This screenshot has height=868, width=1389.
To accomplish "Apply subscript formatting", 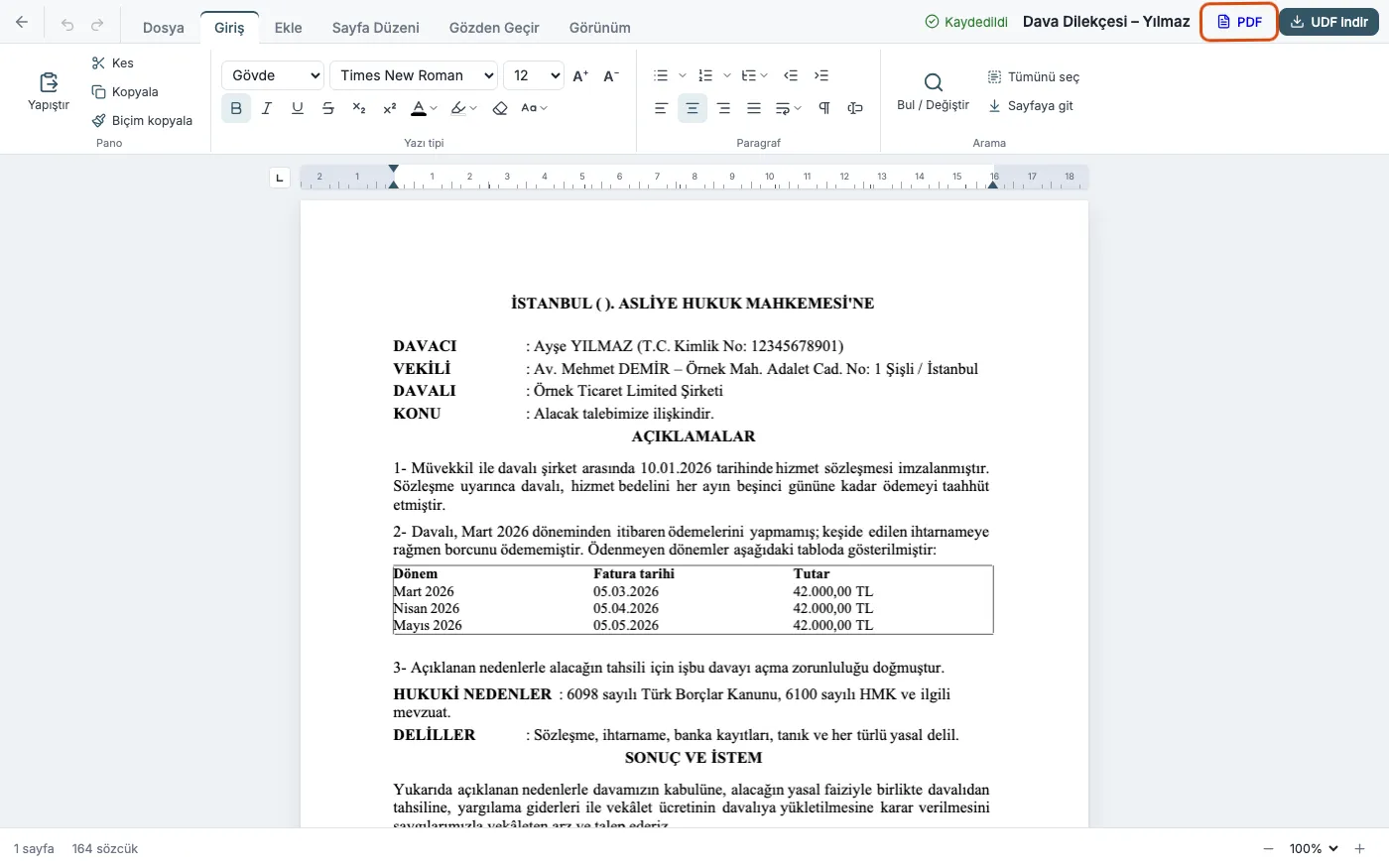I will pyautogui.click(x=359, y=108).
